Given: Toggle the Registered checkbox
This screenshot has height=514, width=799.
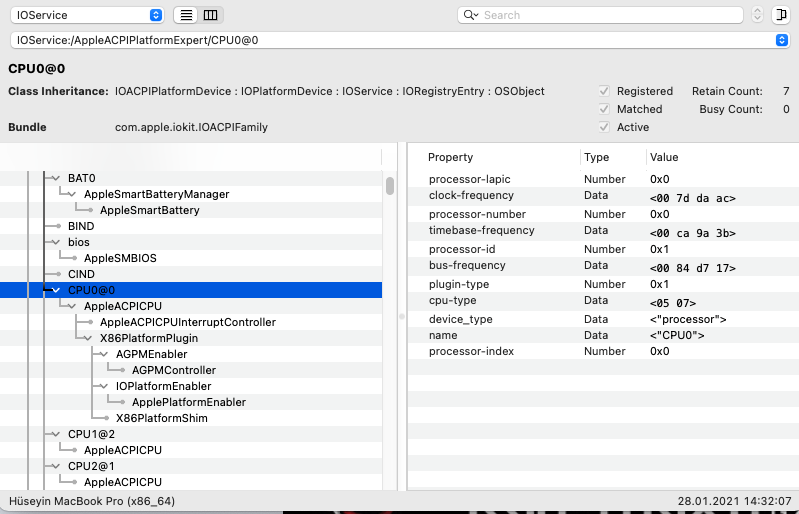Looking at the screenshot, I should [x=604, y=91].
